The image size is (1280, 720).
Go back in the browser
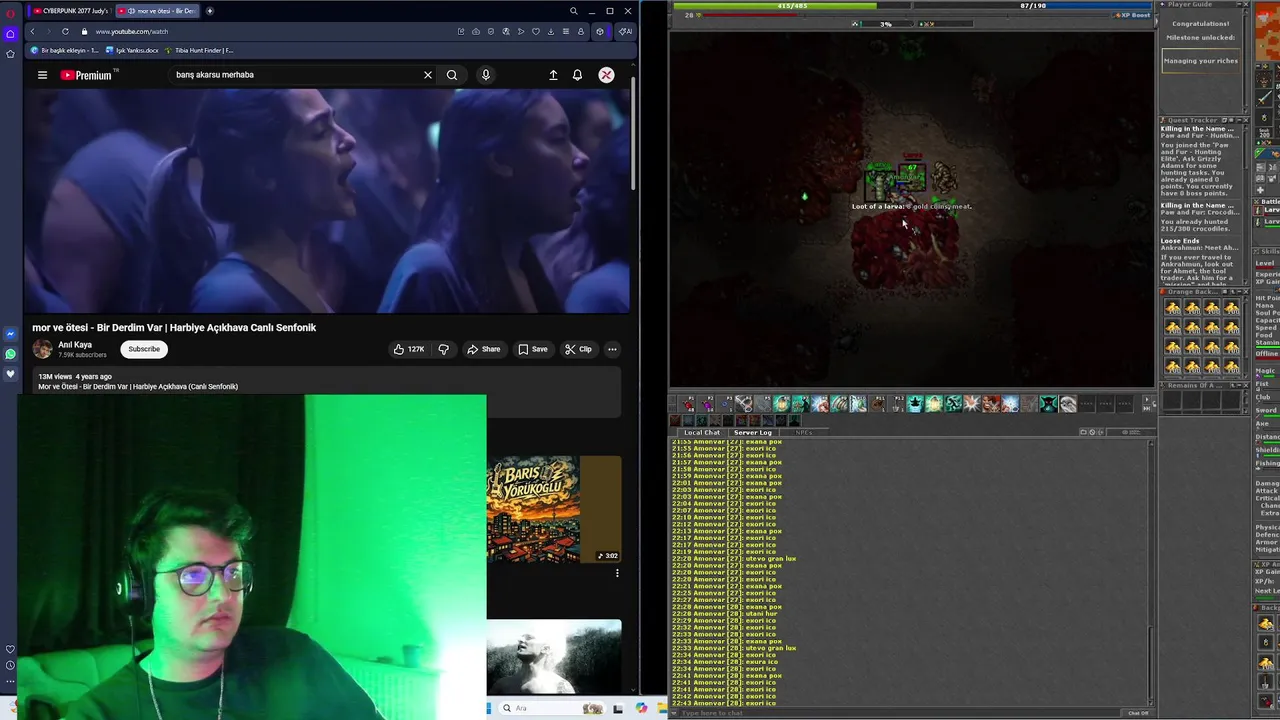click(x=32, y=31)
